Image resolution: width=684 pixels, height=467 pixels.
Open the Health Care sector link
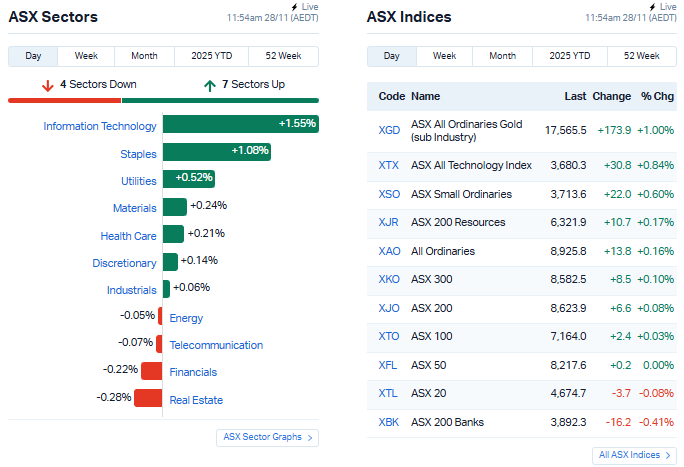point(128,236)
